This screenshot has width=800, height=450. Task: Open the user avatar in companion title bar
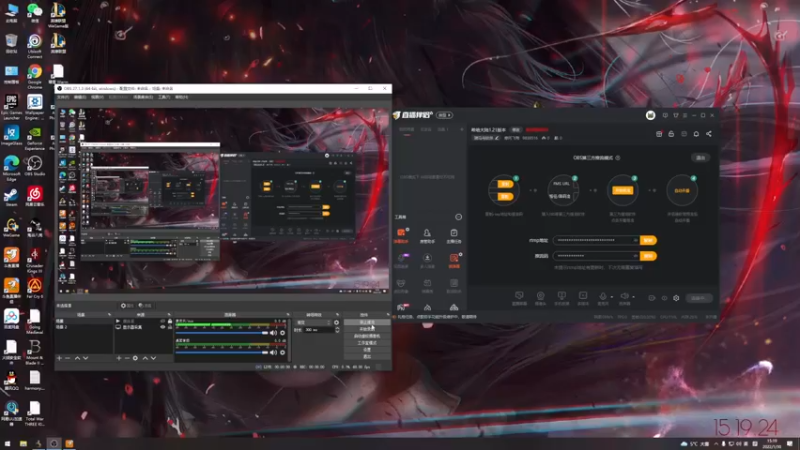tap(651, 115)
